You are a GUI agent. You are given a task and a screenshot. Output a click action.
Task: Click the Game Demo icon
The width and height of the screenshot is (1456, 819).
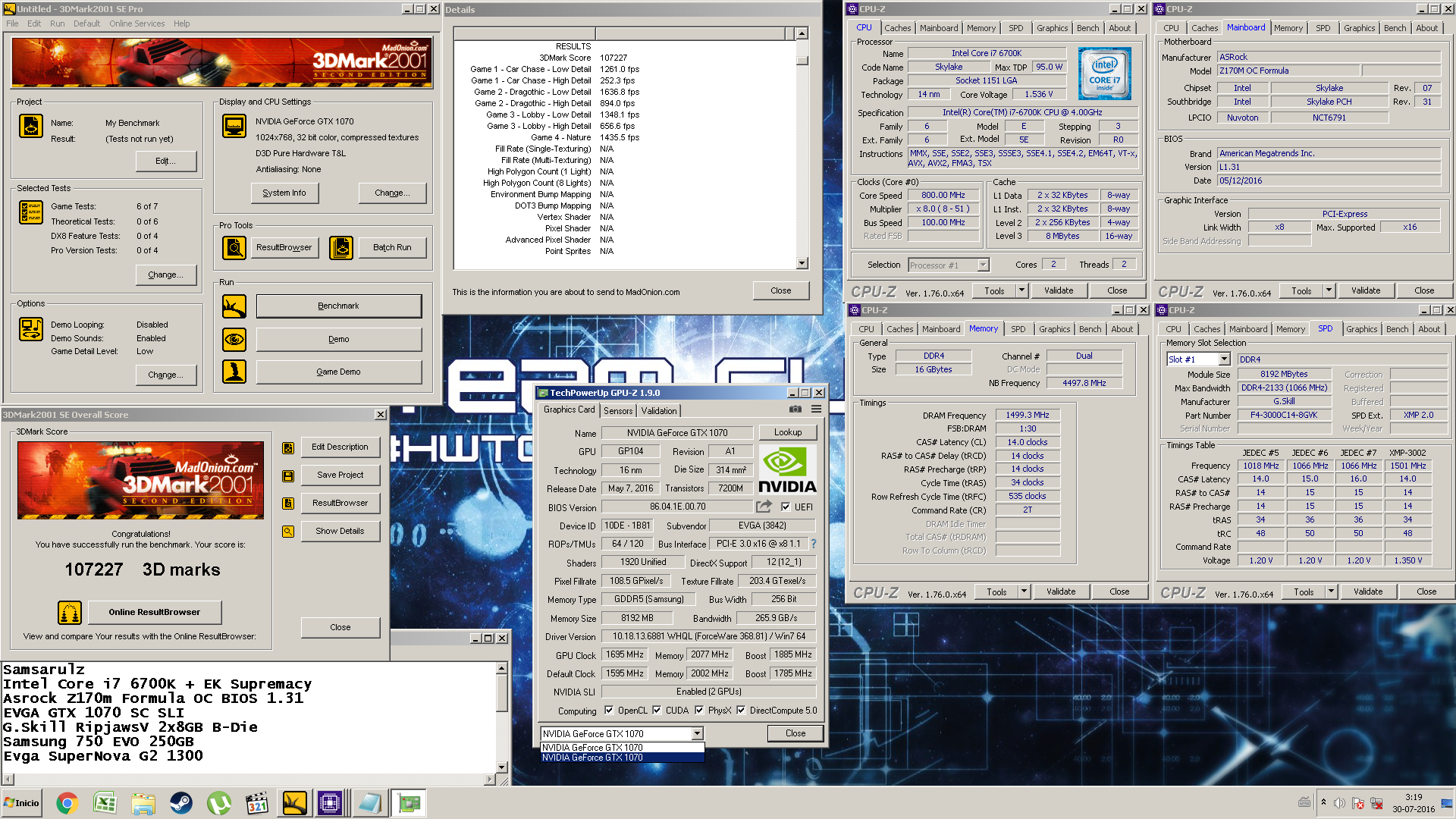coord(234,372)
